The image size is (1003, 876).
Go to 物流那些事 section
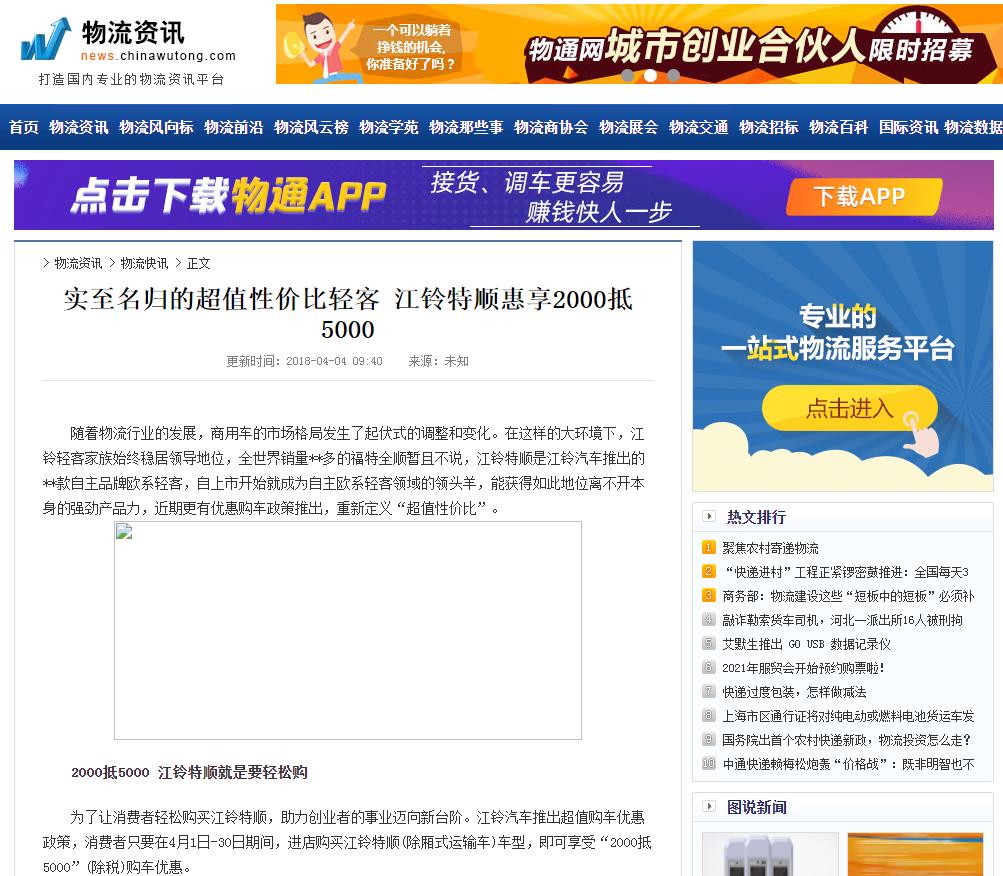coord(466,127)
